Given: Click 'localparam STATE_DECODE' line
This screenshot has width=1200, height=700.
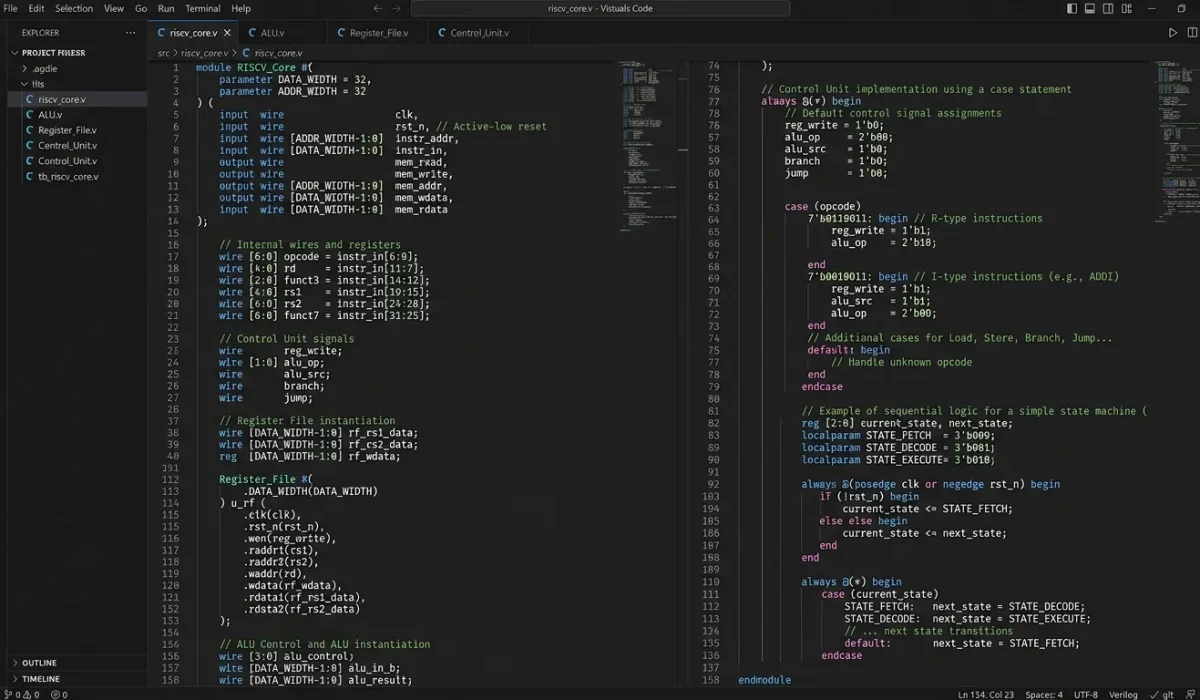Looking at the screenshot, I should (897, 448).
